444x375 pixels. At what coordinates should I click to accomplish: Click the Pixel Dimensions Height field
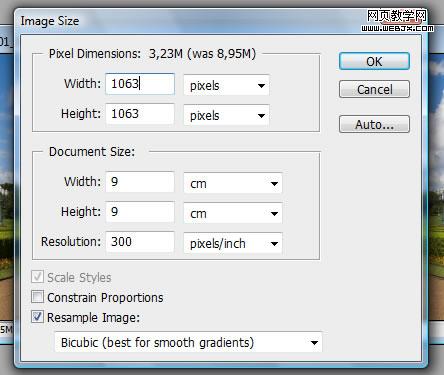pos(140,114)
